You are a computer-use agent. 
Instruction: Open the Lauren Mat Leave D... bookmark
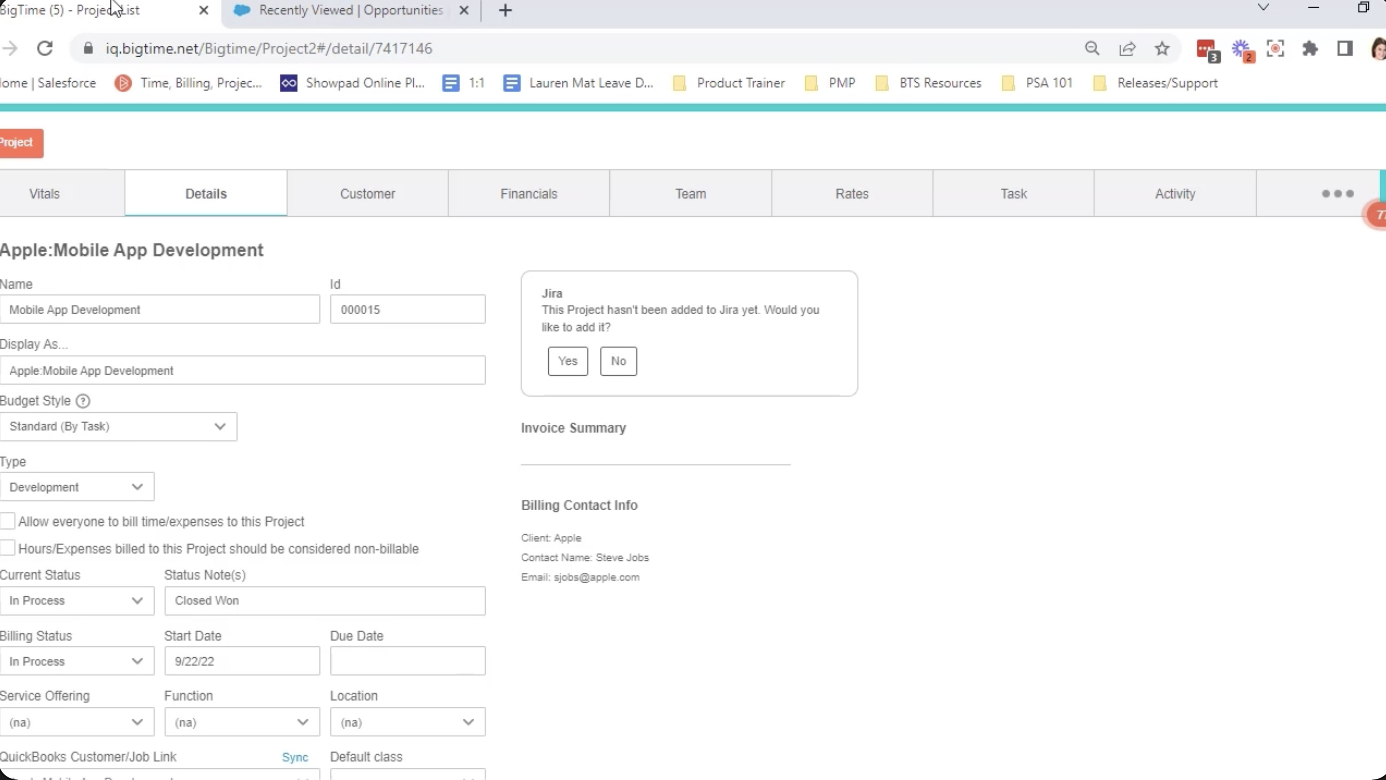(579, 83)
